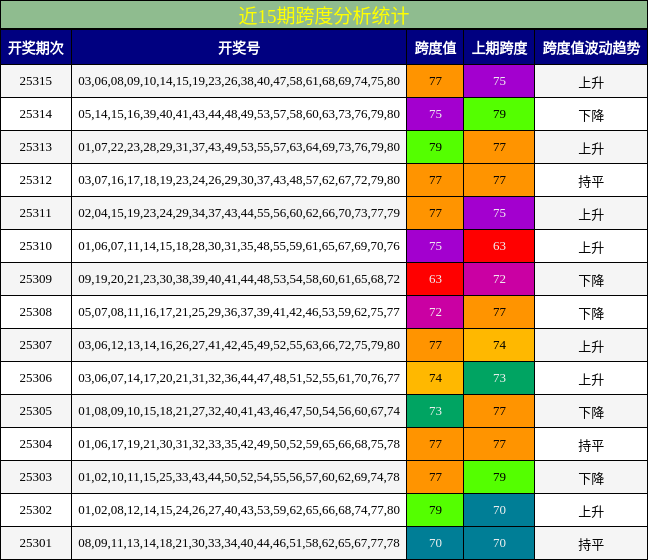The width and height of the screenshot is (648, 560).
Task: Click trend 持平 for period 25301
Action: (x=591, y=544)
